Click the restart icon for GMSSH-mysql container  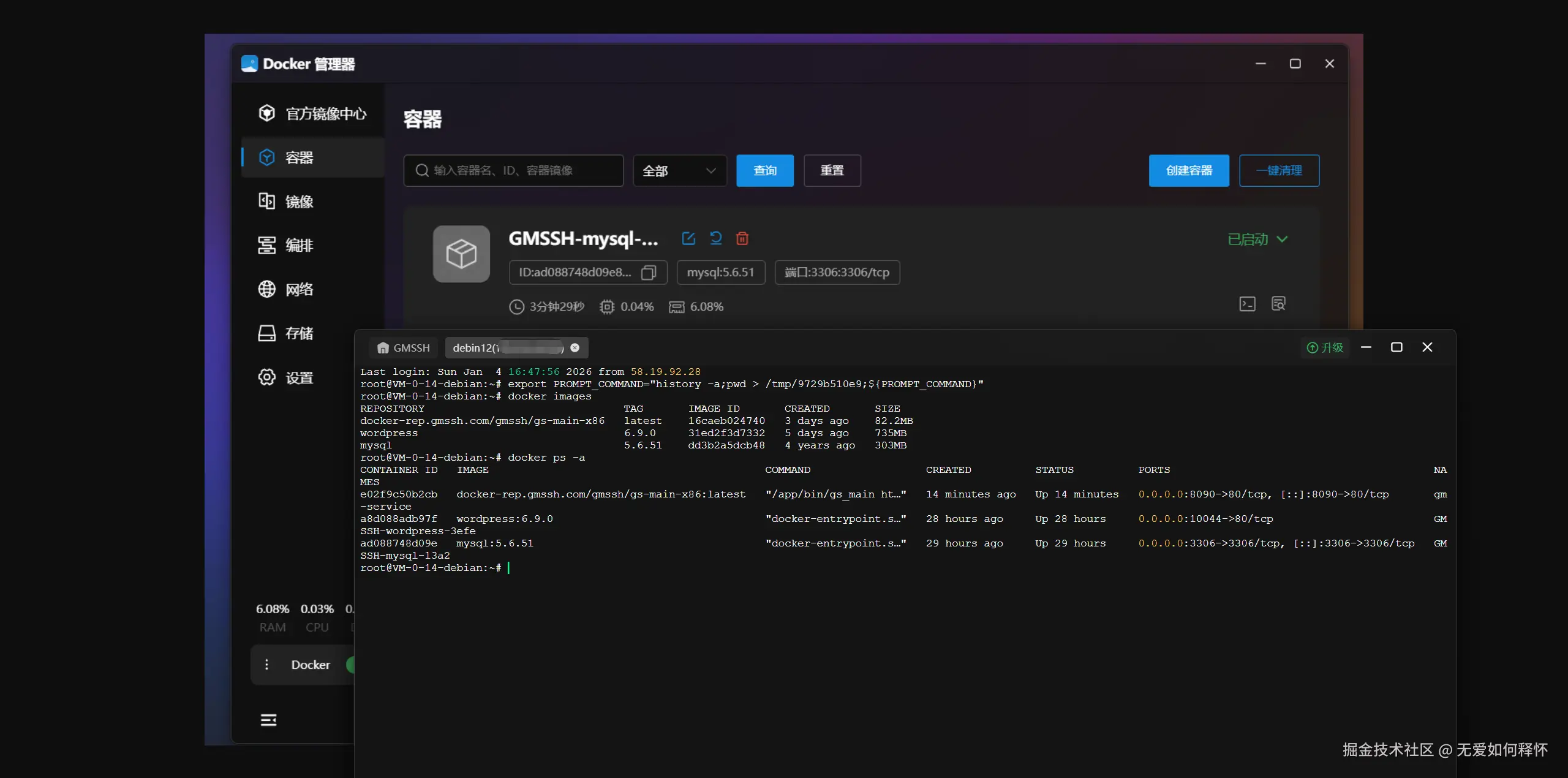point(715,238)
